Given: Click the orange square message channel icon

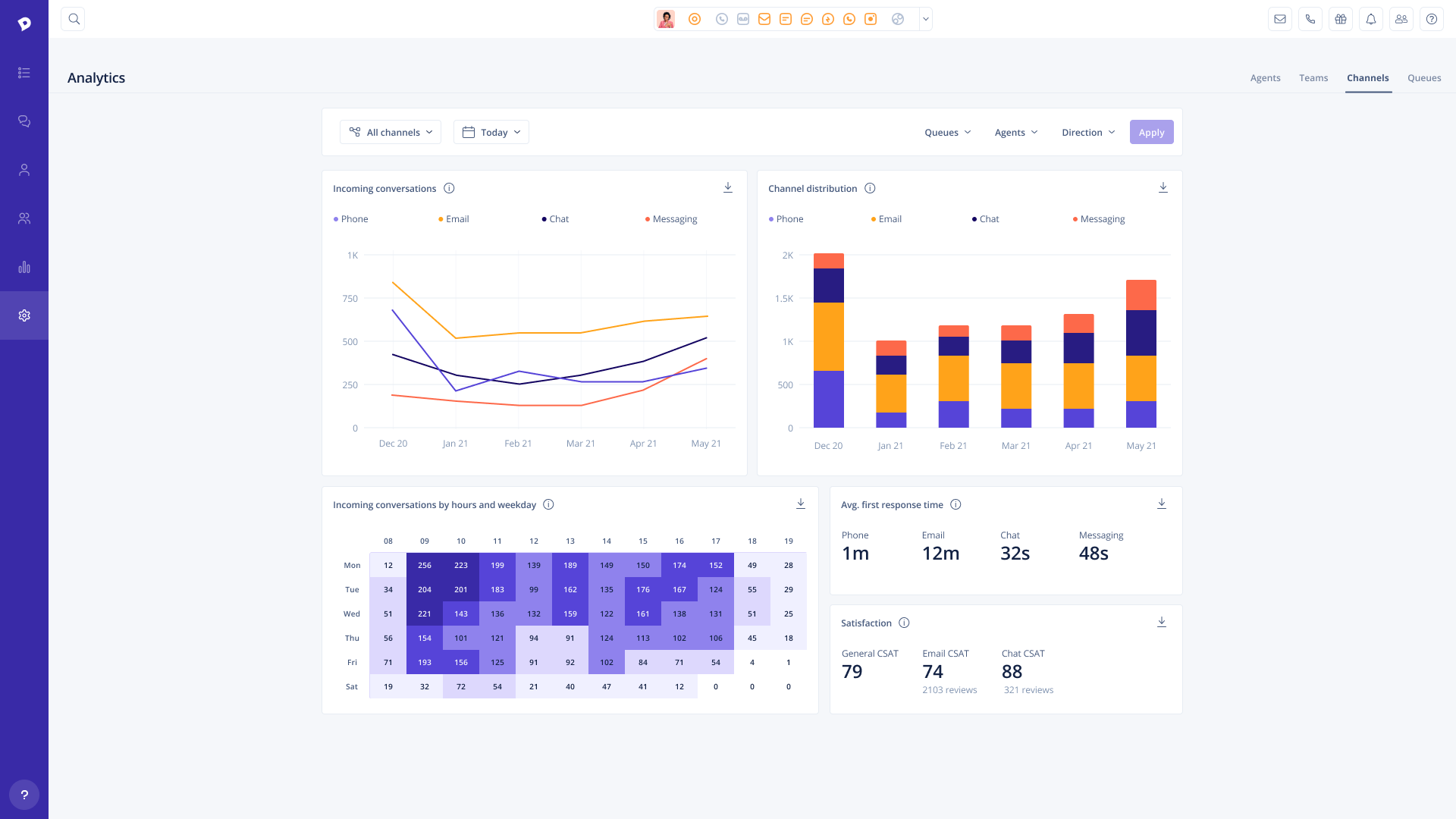Looking at the screenshot, I should pos(786,19).
